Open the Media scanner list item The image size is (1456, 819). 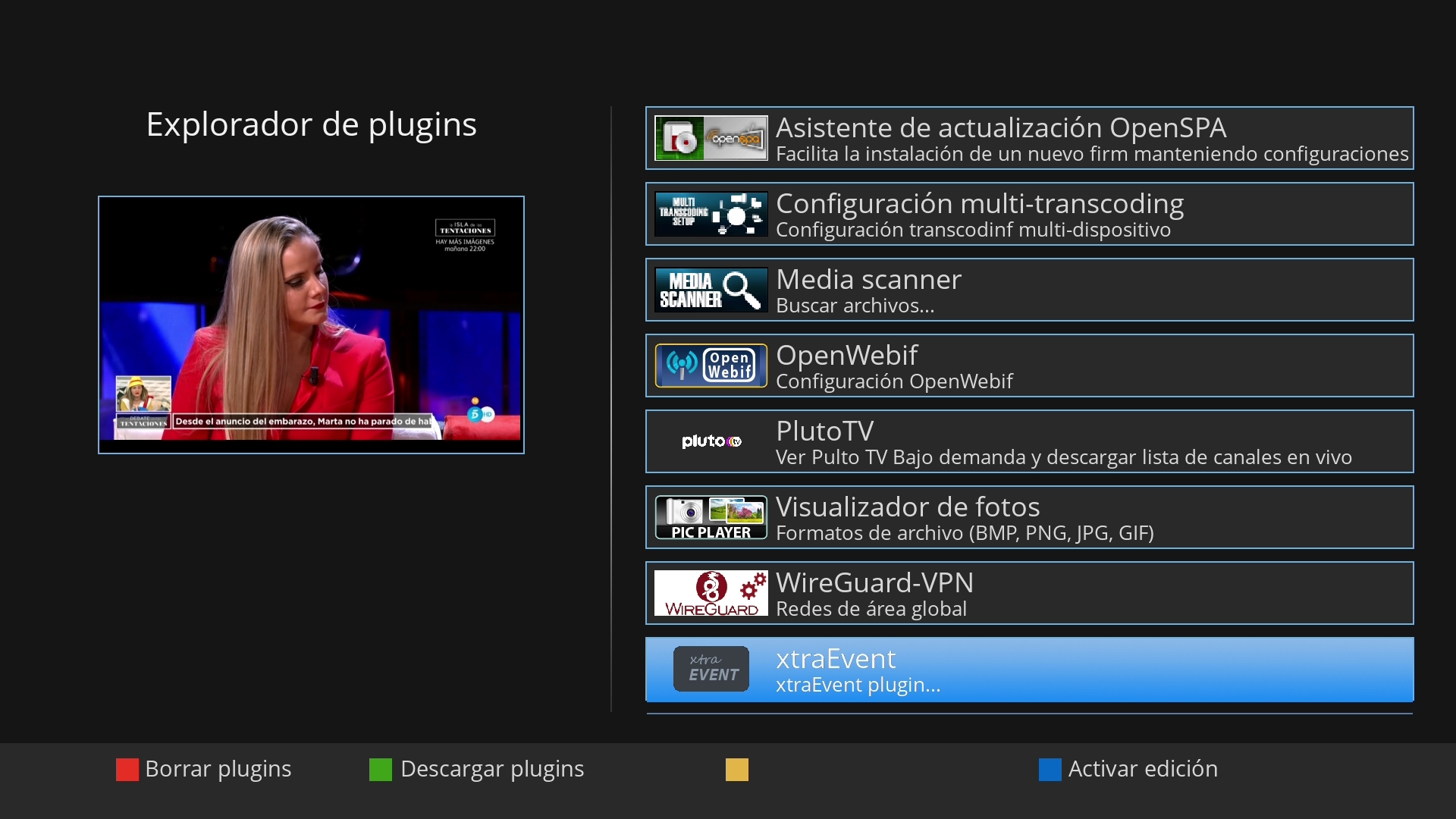[868, 280]
